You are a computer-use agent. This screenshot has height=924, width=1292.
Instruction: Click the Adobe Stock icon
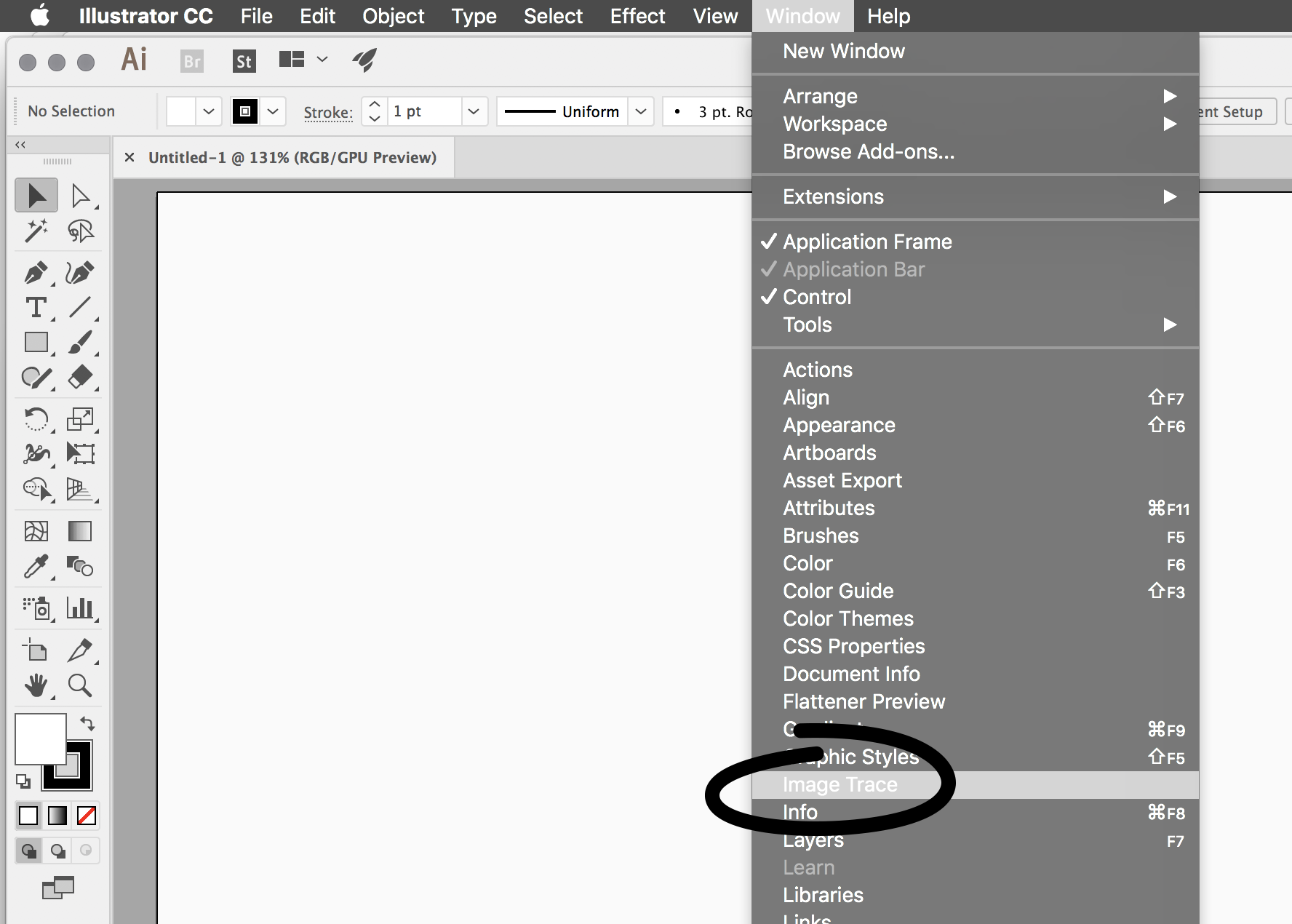244,60
